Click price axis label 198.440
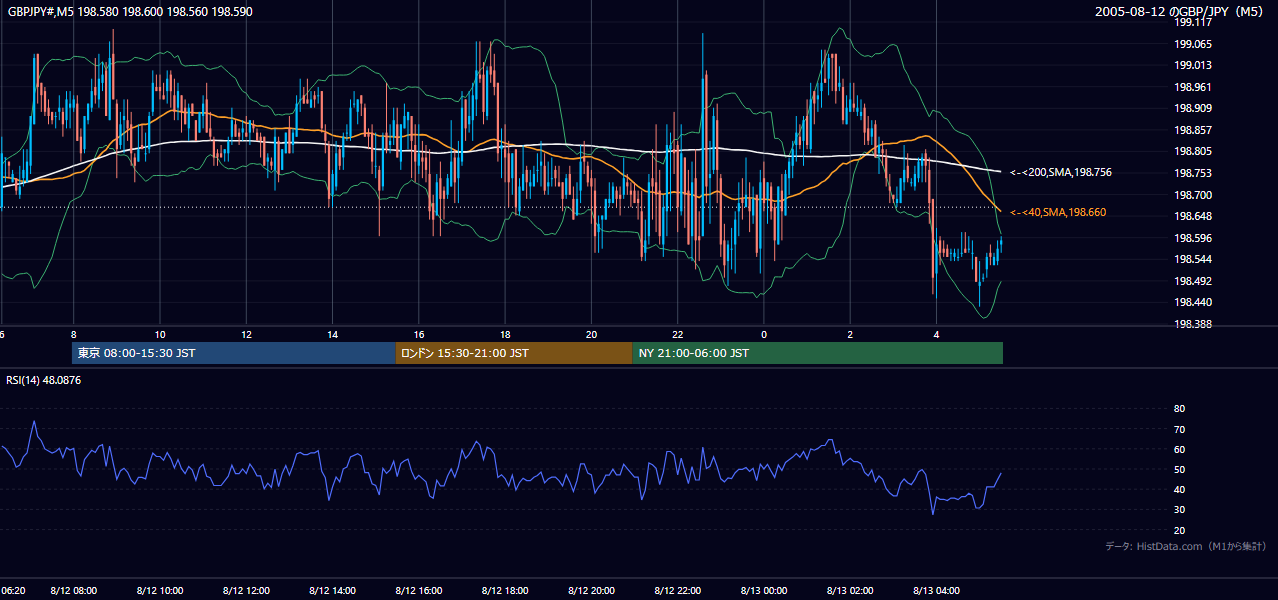This screenshot has height=600, width=1278. click(x=1193, y=302)
